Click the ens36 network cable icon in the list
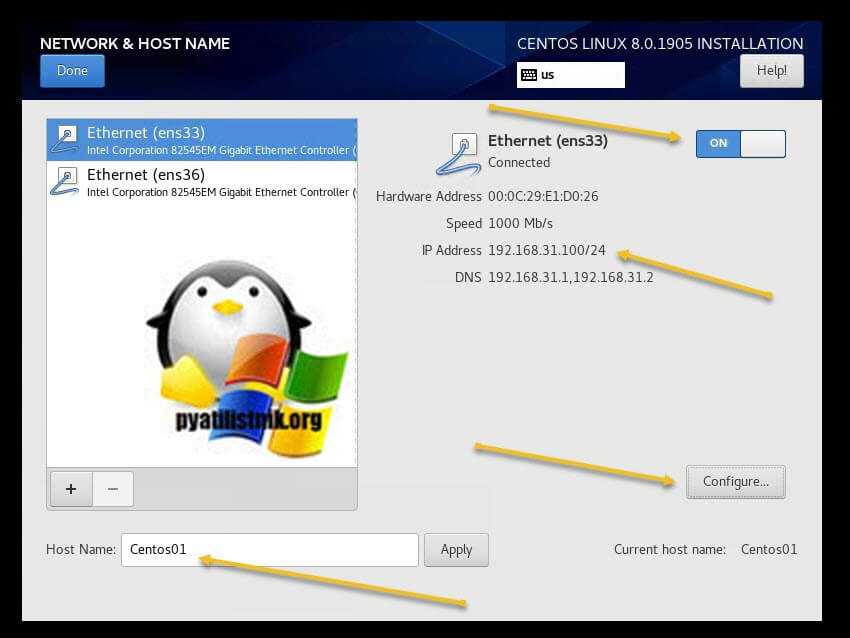This screenshot has height=638, width=850. 65,182
